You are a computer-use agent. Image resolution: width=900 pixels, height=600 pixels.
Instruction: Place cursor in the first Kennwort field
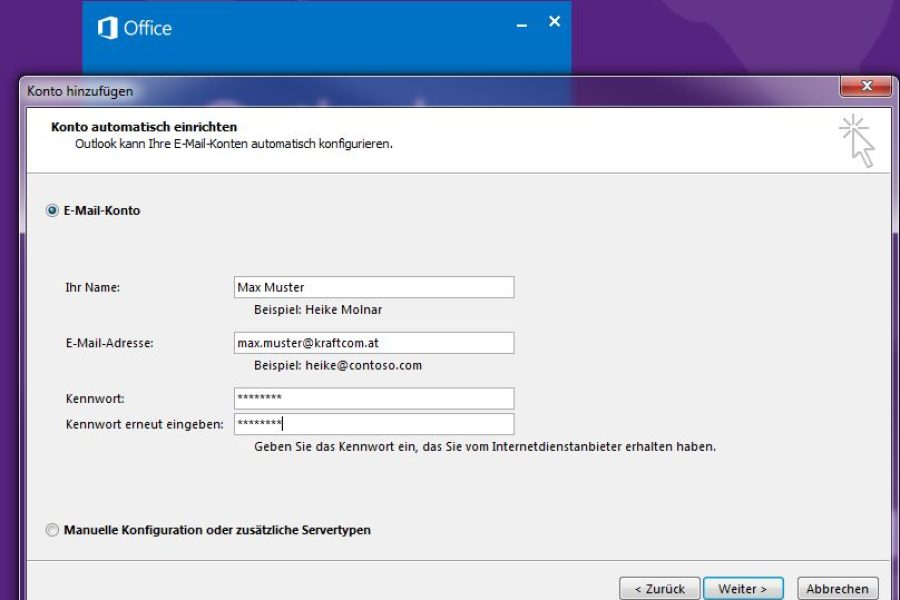tap(373, 398)
